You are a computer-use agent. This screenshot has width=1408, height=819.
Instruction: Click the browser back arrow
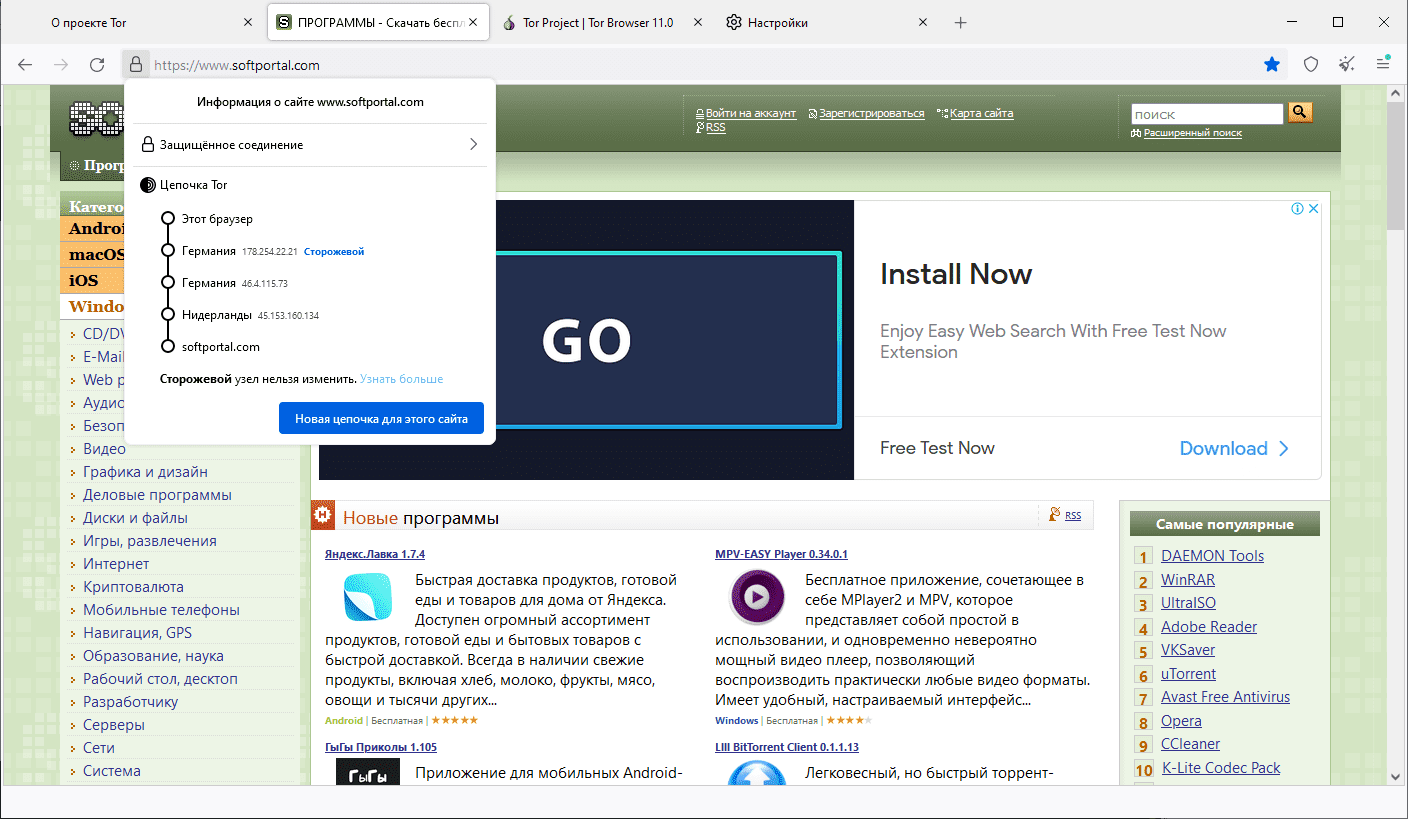tap(25, 65)
